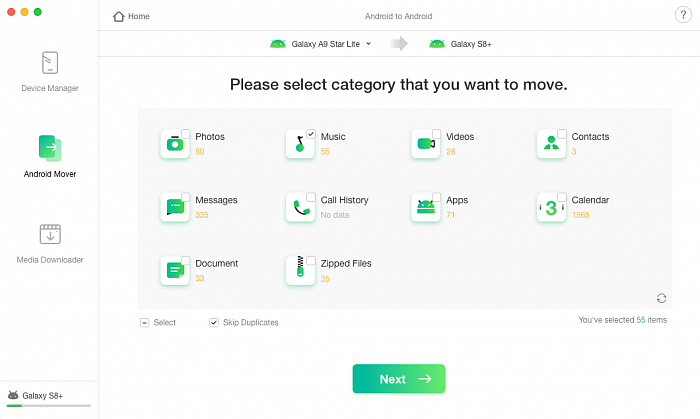Click the Document file icon
The width and height of the screenshot is (700, 419).
click(175, 271)
